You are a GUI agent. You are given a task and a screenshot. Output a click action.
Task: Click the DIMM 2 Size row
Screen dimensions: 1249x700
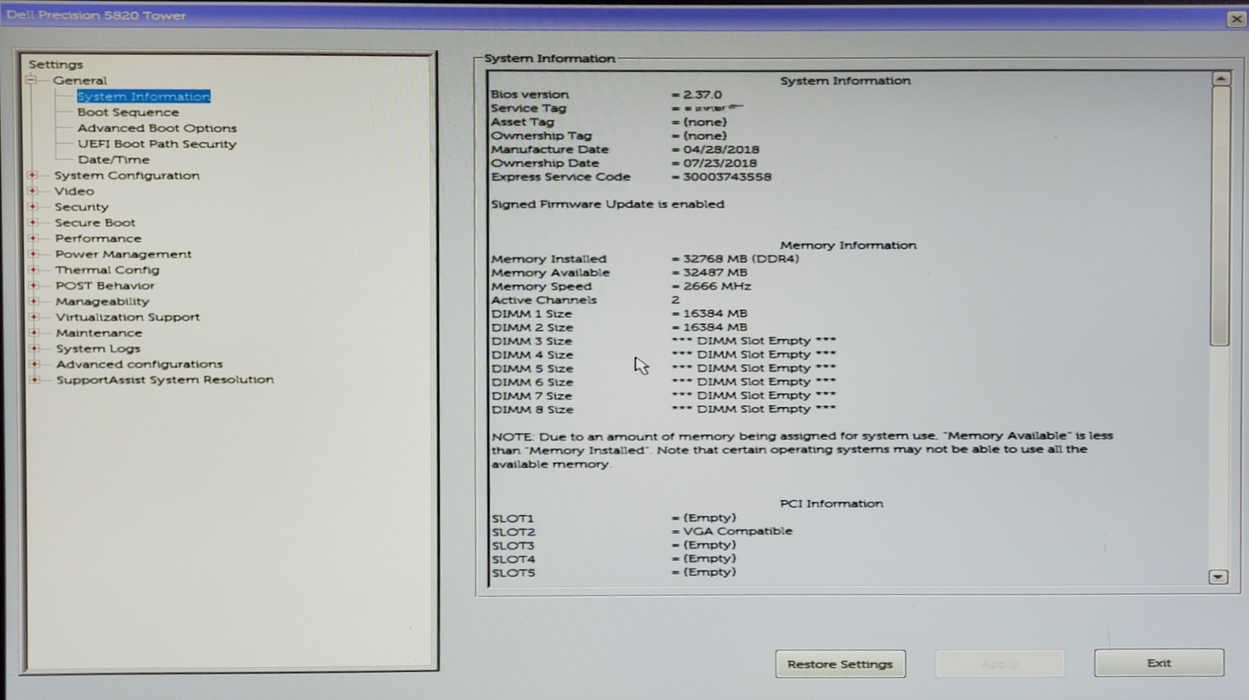coord(619,327)
